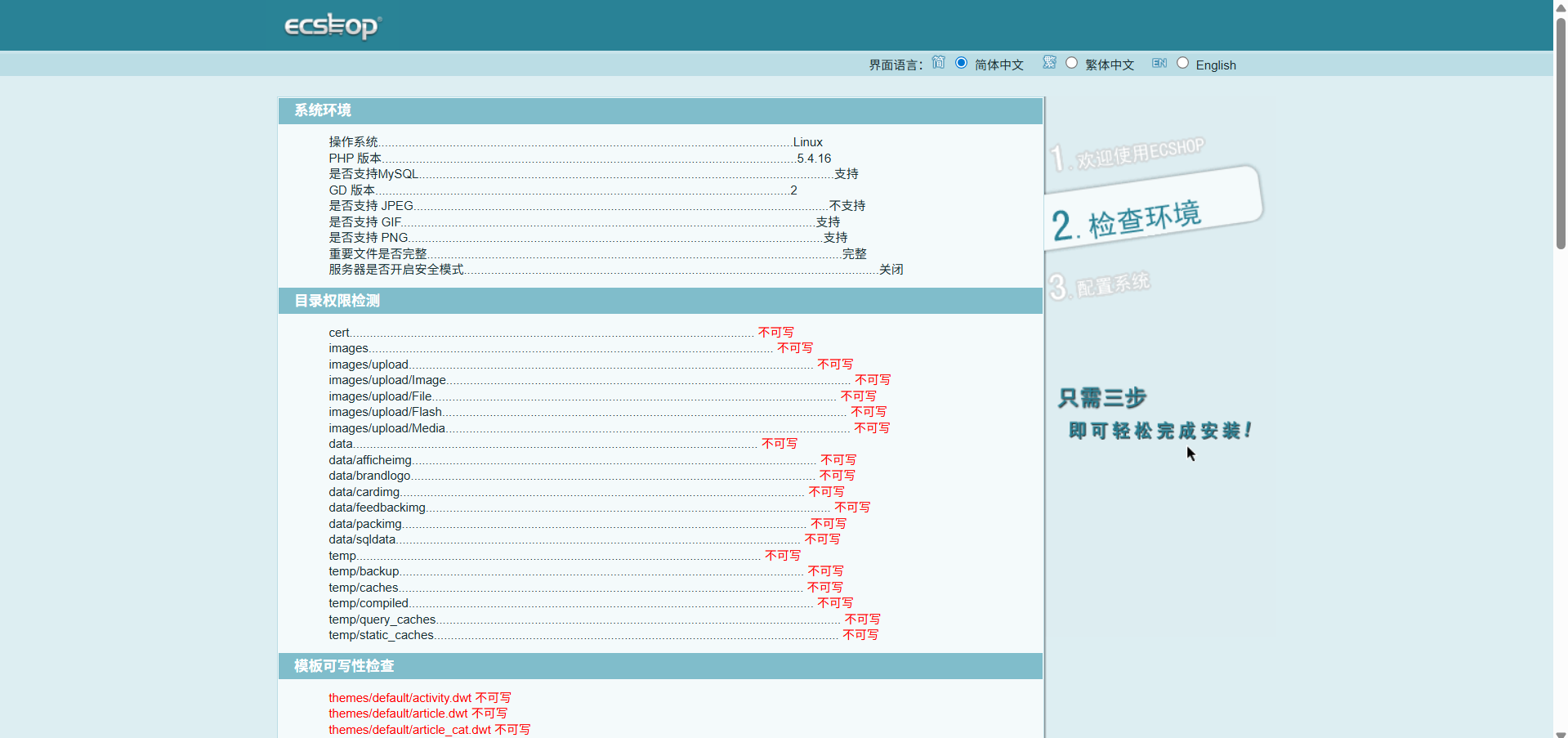Click the temp/query_caches directory entry
Image resolution: width=1568 pixels, height=738 pixels.
605,619
